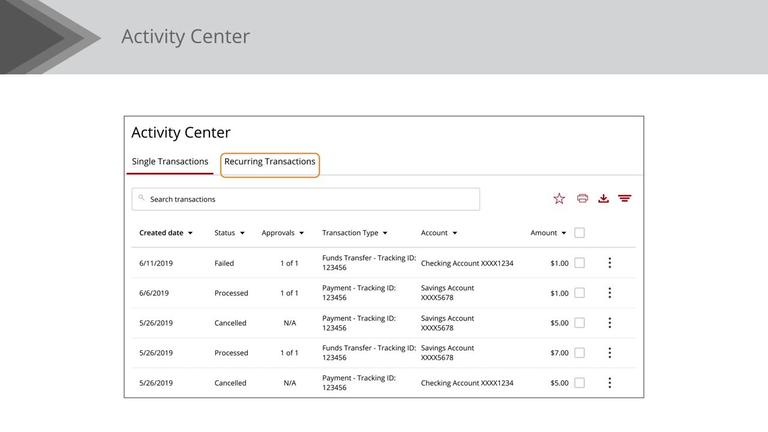Open actions menu for $7.00 Funds Transfer
This screenshot has height=432, width=768.
pos(609,353)
